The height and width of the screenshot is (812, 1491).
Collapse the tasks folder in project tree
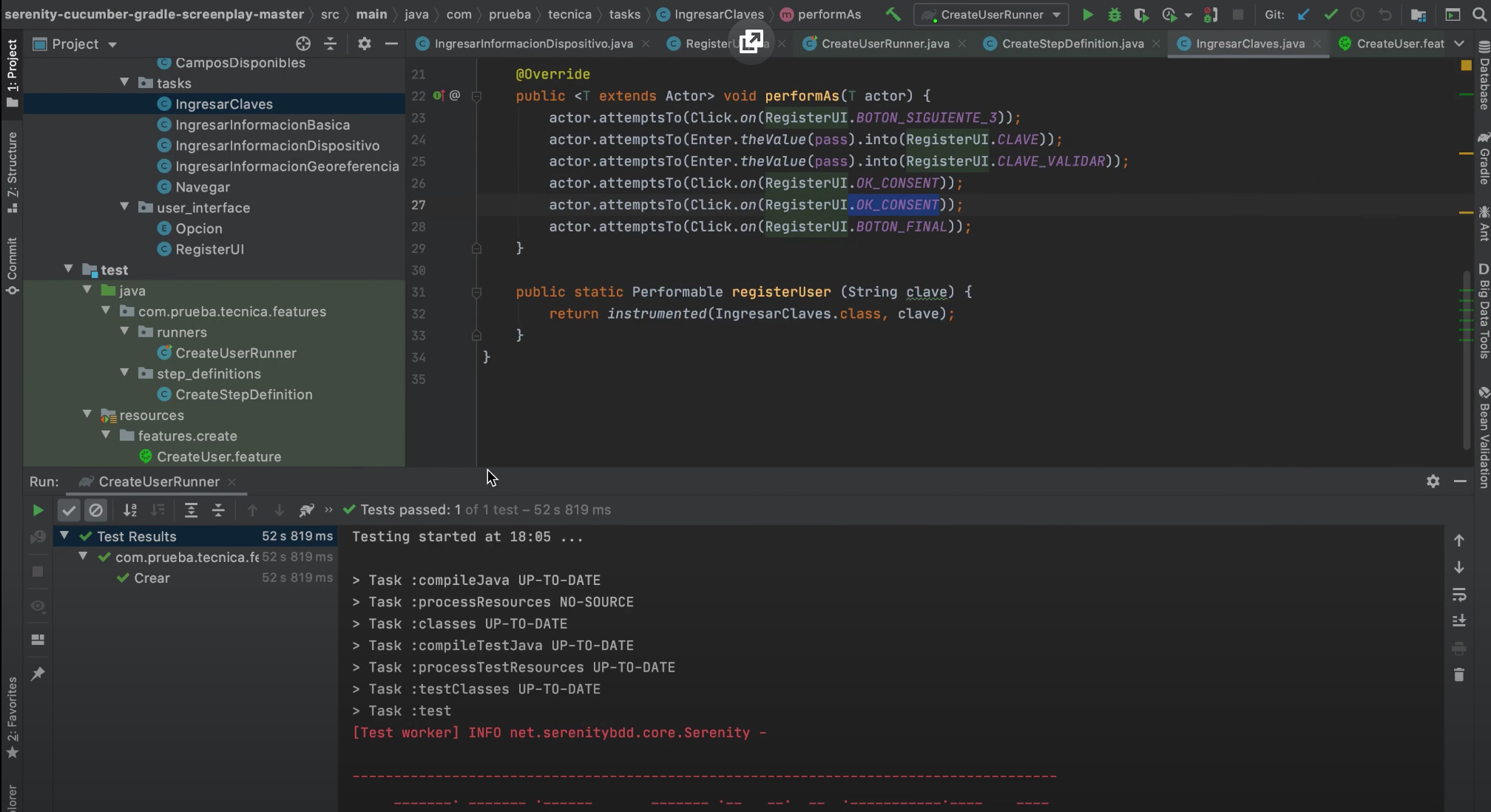pos(124,83)
